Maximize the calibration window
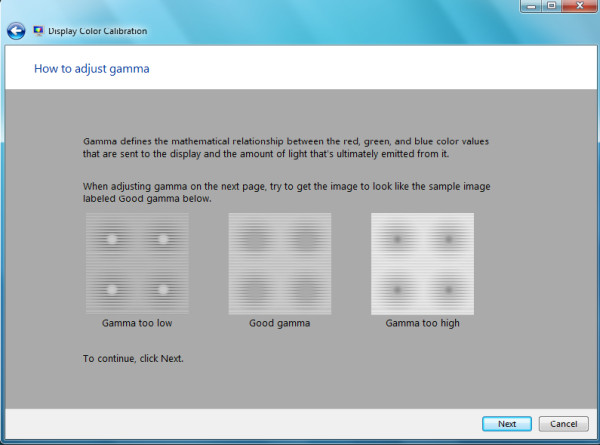This screenshot has height=445, width=600. pyautogui.click(x=551, y=6)
